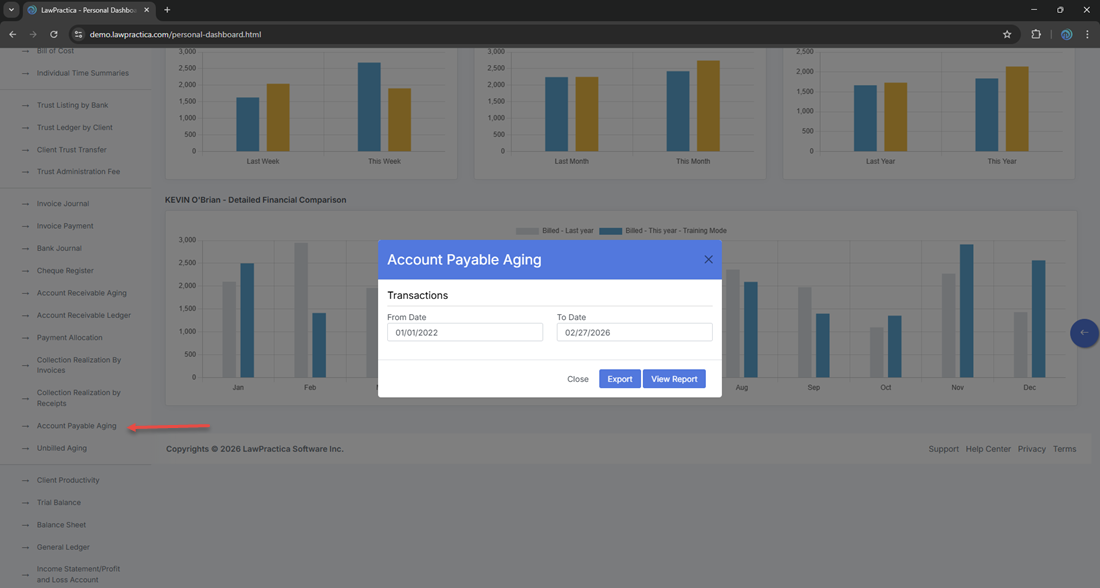This screenshot has height=588, width=1100.
Task: Click the To Date input field
Action: click(634, 332)
